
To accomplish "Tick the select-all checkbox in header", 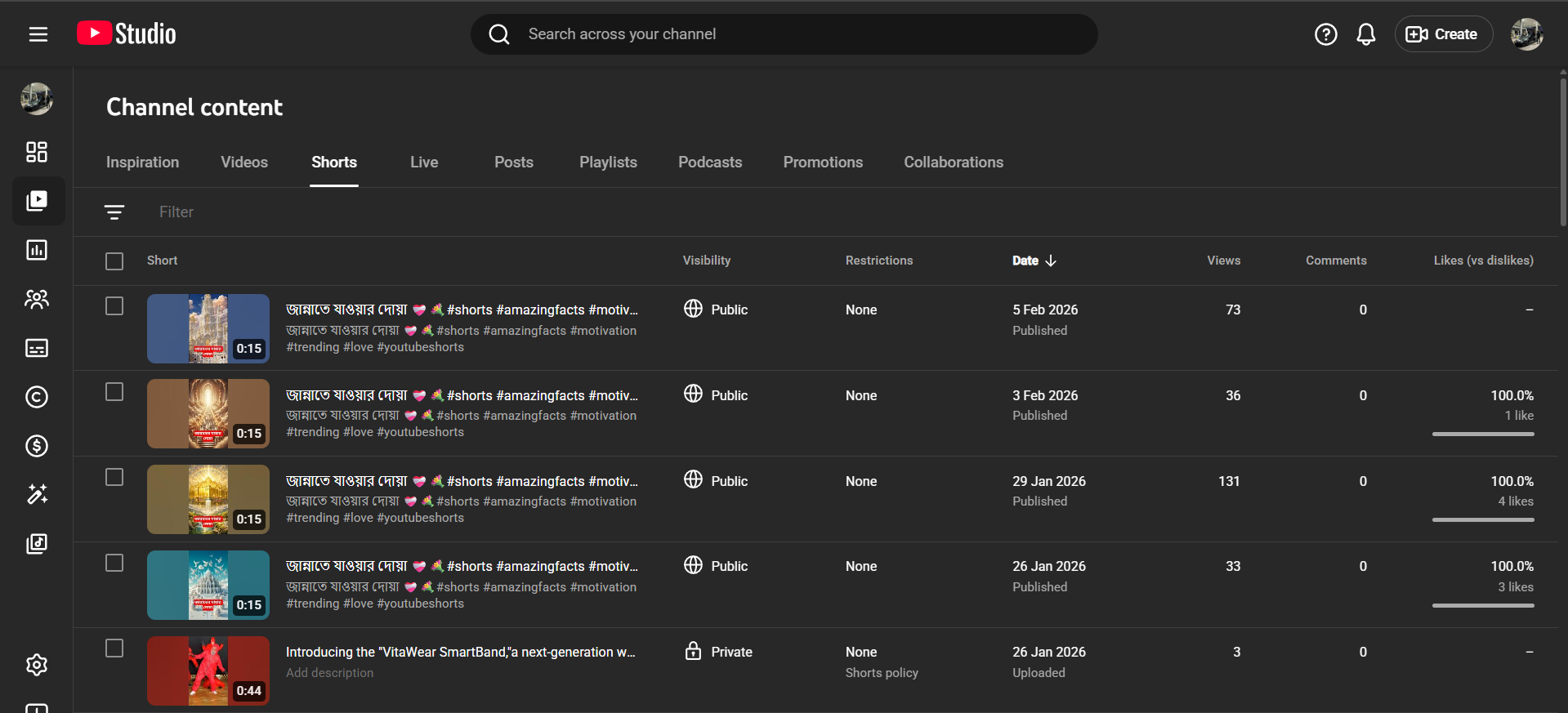I will click(x=114, y=261).
